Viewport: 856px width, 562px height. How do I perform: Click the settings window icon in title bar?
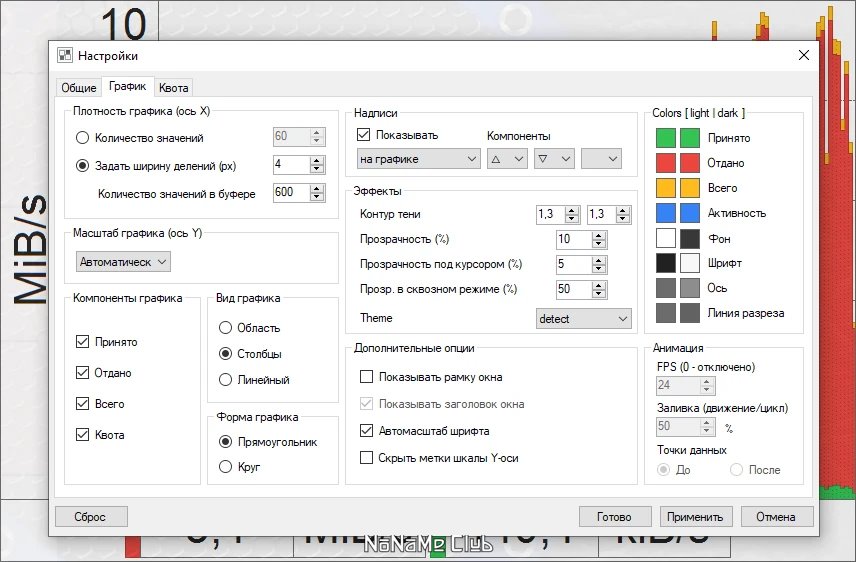pos(65,55)
